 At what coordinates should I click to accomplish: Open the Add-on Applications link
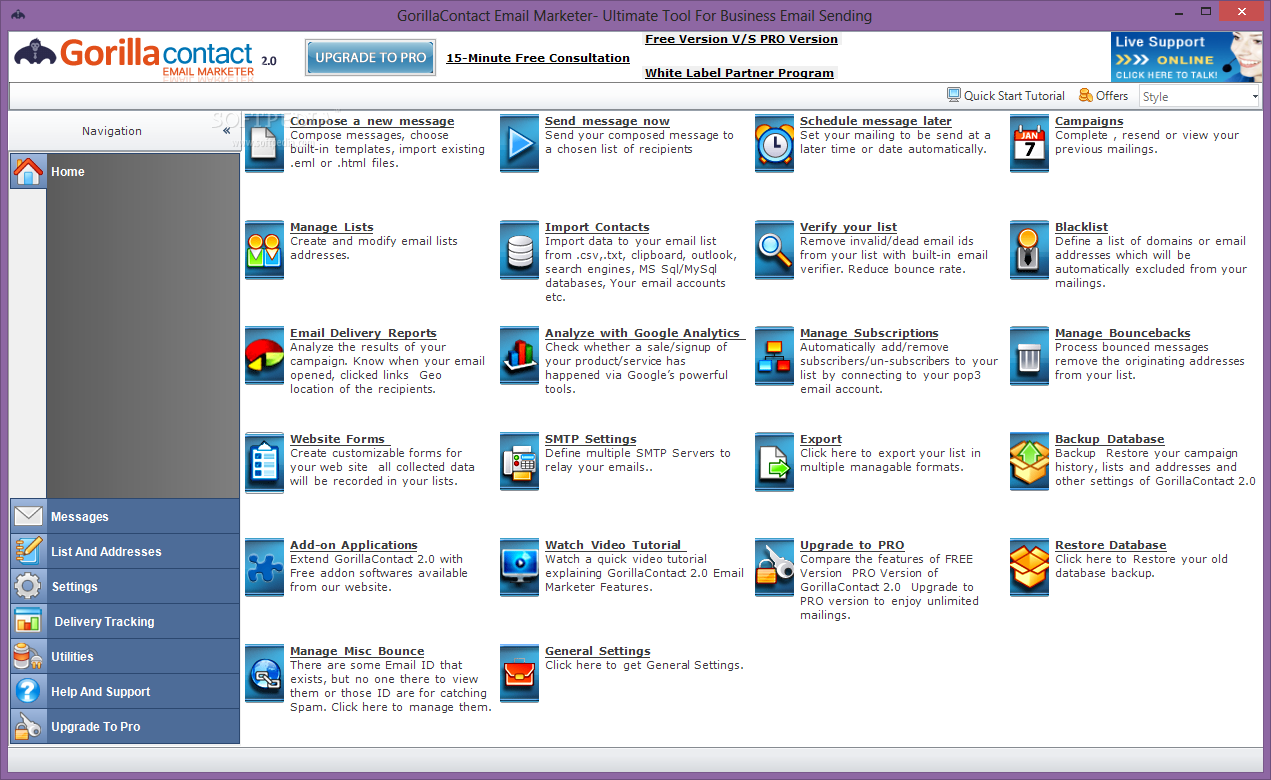354,545
